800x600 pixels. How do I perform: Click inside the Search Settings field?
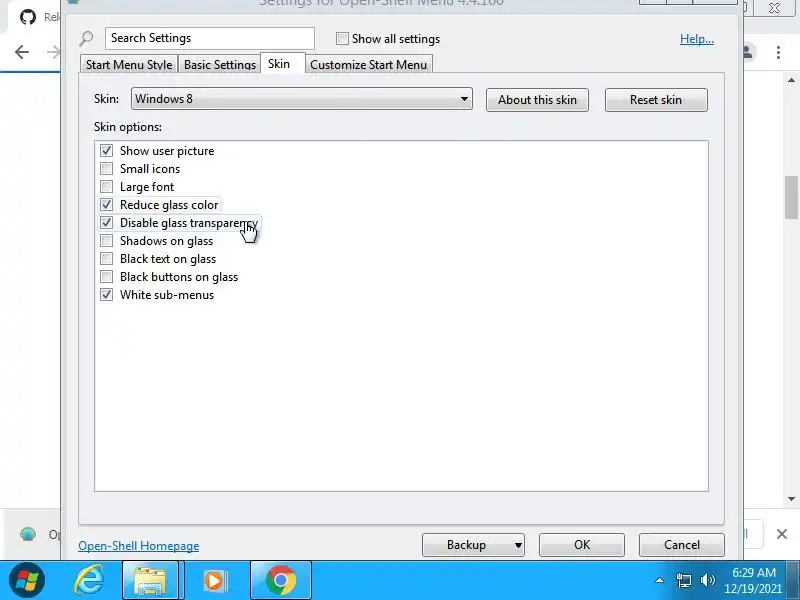210,39
